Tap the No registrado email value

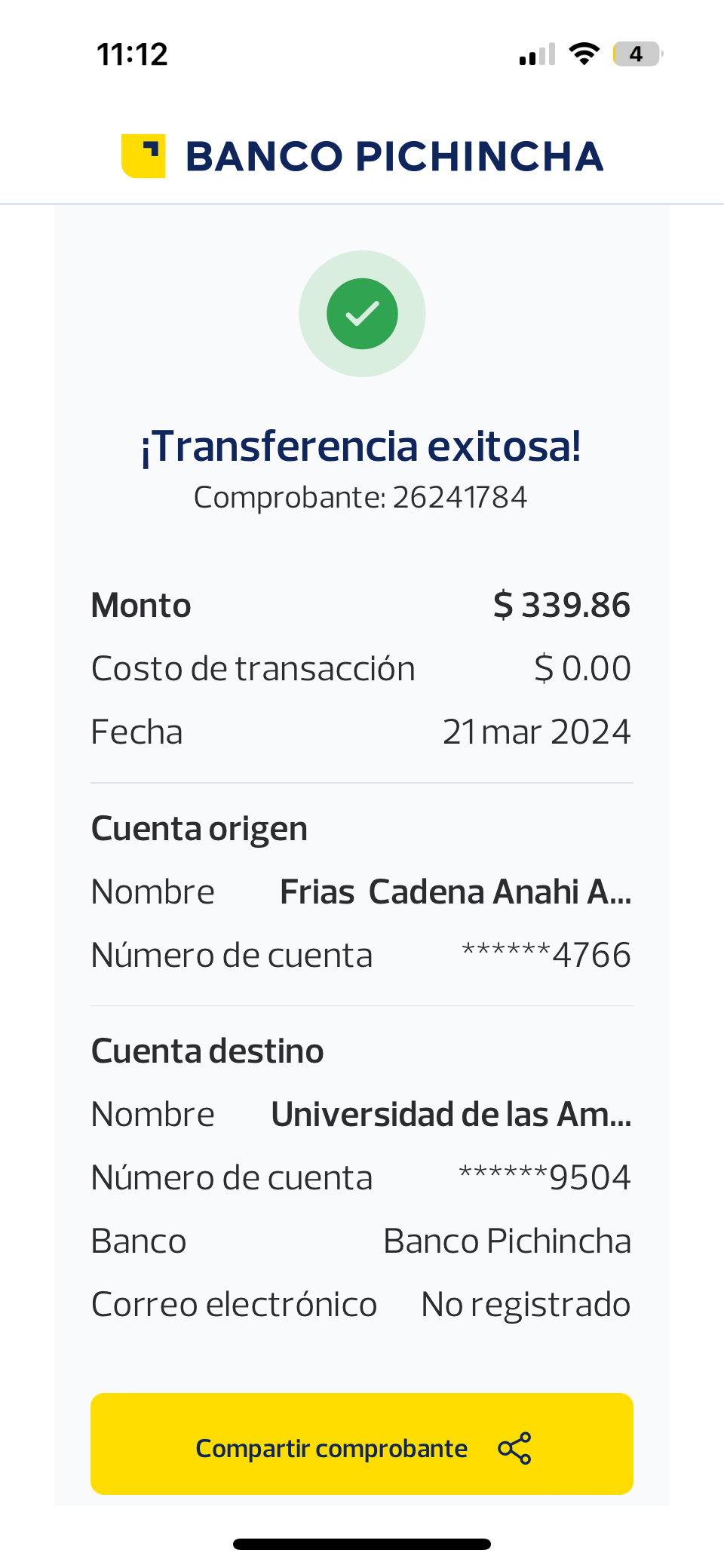[x=526, y=1304]
